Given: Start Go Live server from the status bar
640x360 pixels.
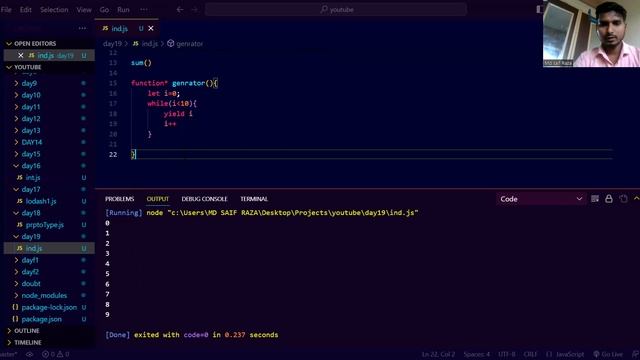Looking at the screenshot, I should click(x=608, y=354).
